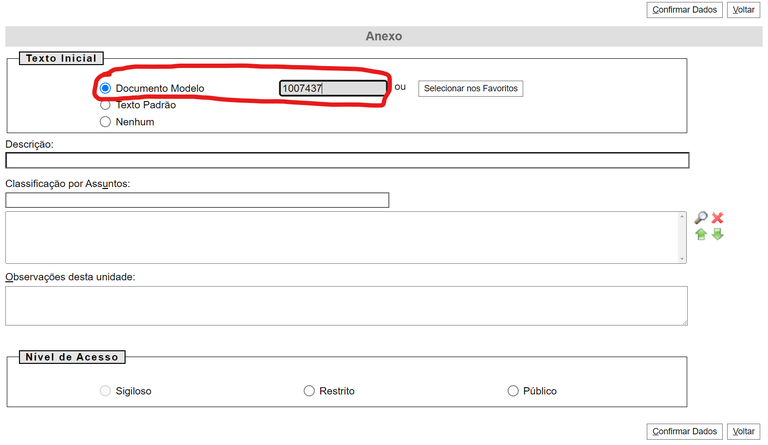
Task: Click the bottom Voltar button
Action: coord(743,431)
